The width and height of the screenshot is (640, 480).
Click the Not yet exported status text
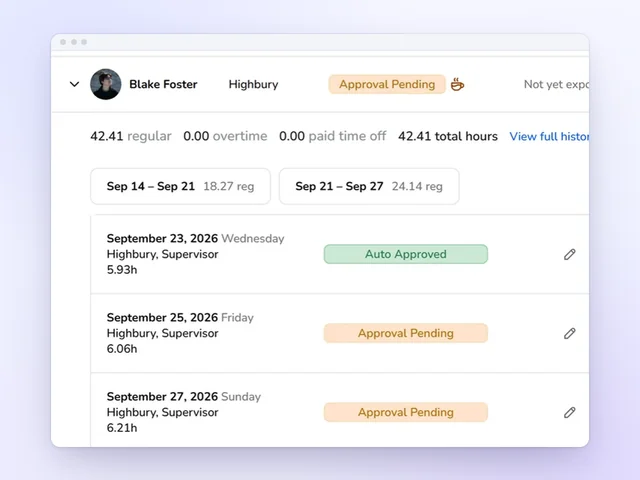click(x=556, y=84)
